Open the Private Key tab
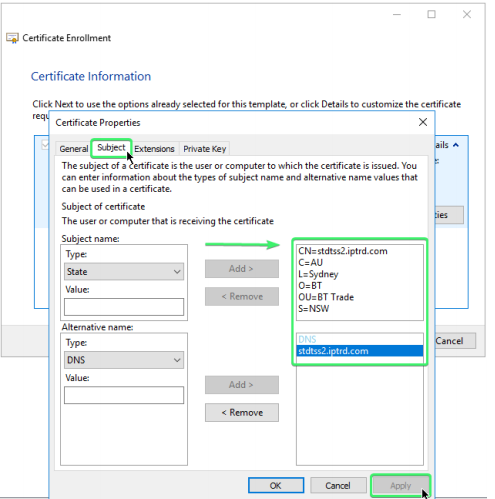495x499 pixels. pyautogui.click(x=205, y=149)
